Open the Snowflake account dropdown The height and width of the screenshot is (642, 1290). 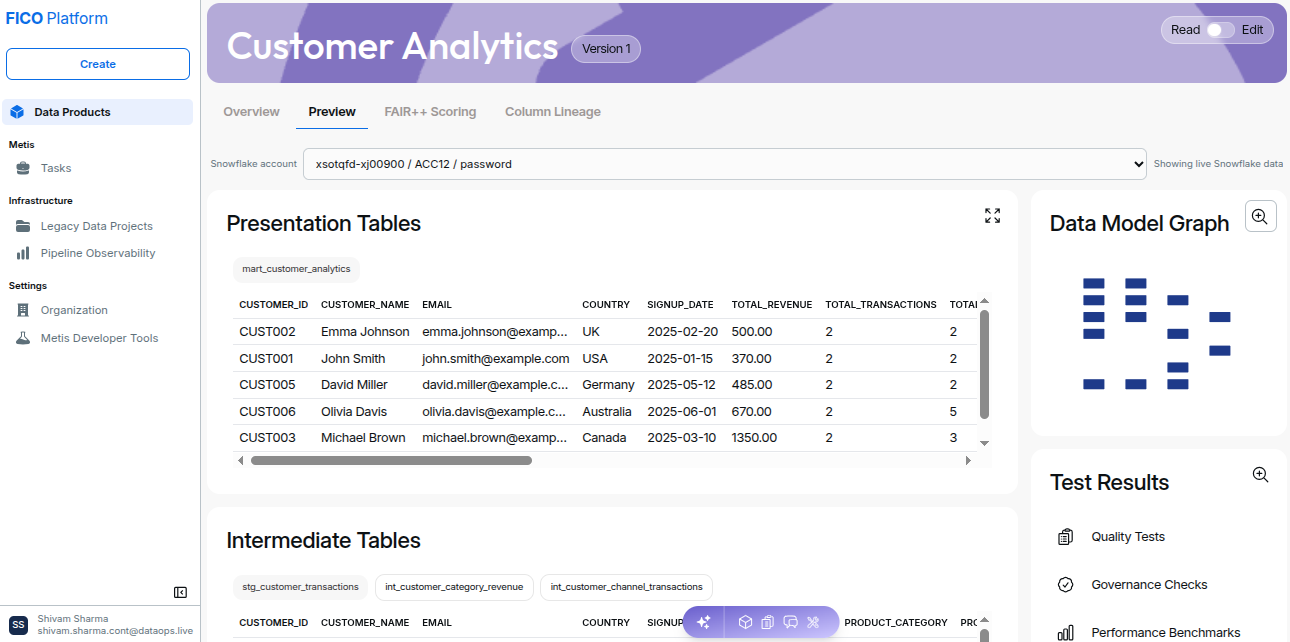click(725, 164)
